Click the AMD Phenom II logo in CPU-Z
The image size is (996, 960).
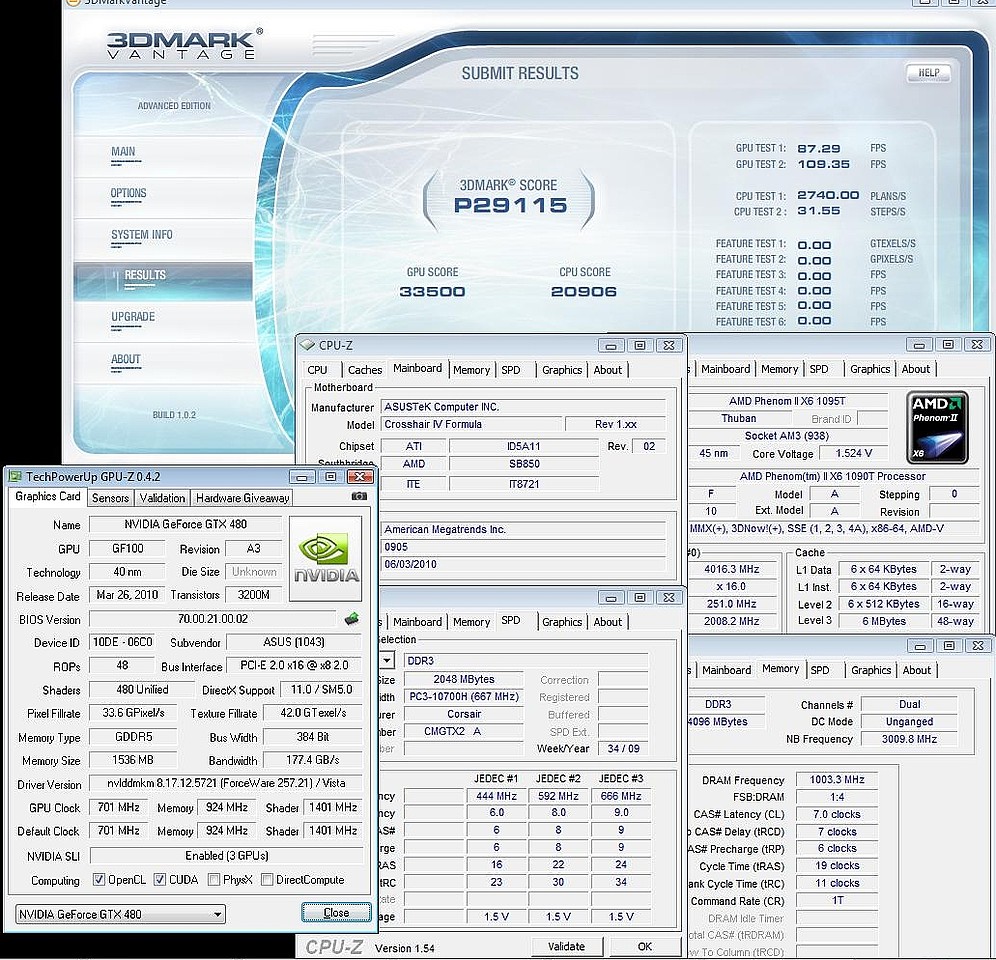[x=937, y=427]
